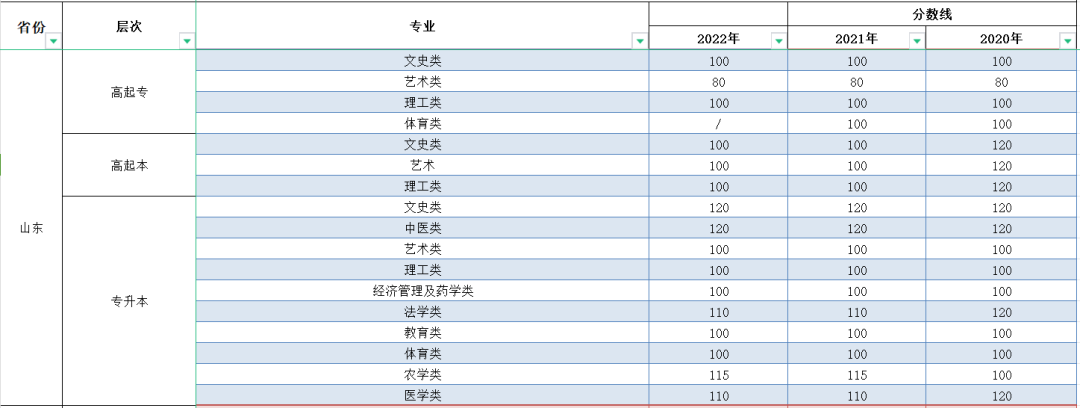Click the 中医类 major cell
Viewport: 1080px width, 408px height.
tap(422, 228)
